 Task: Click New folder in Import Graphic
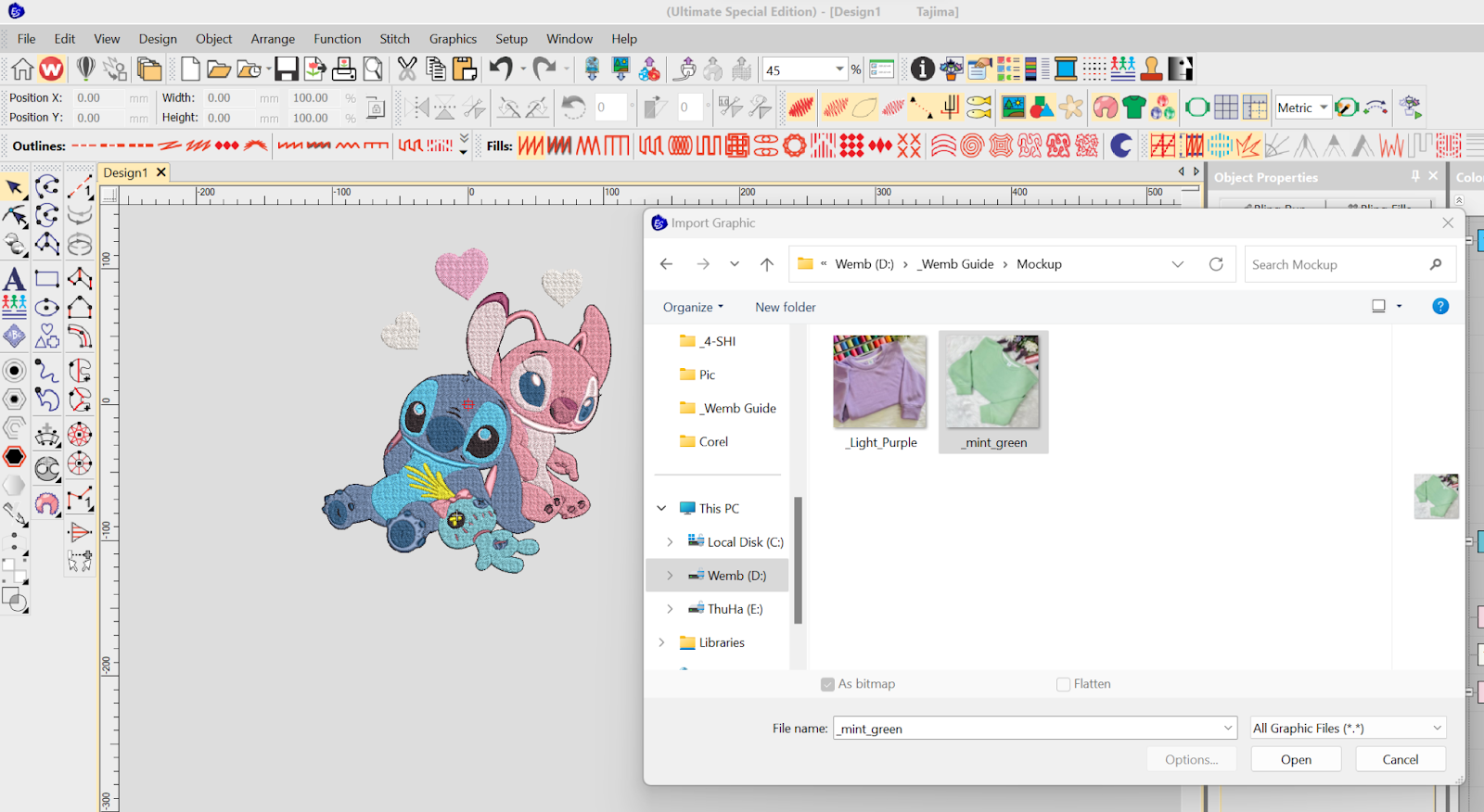(x=786, y=307)
